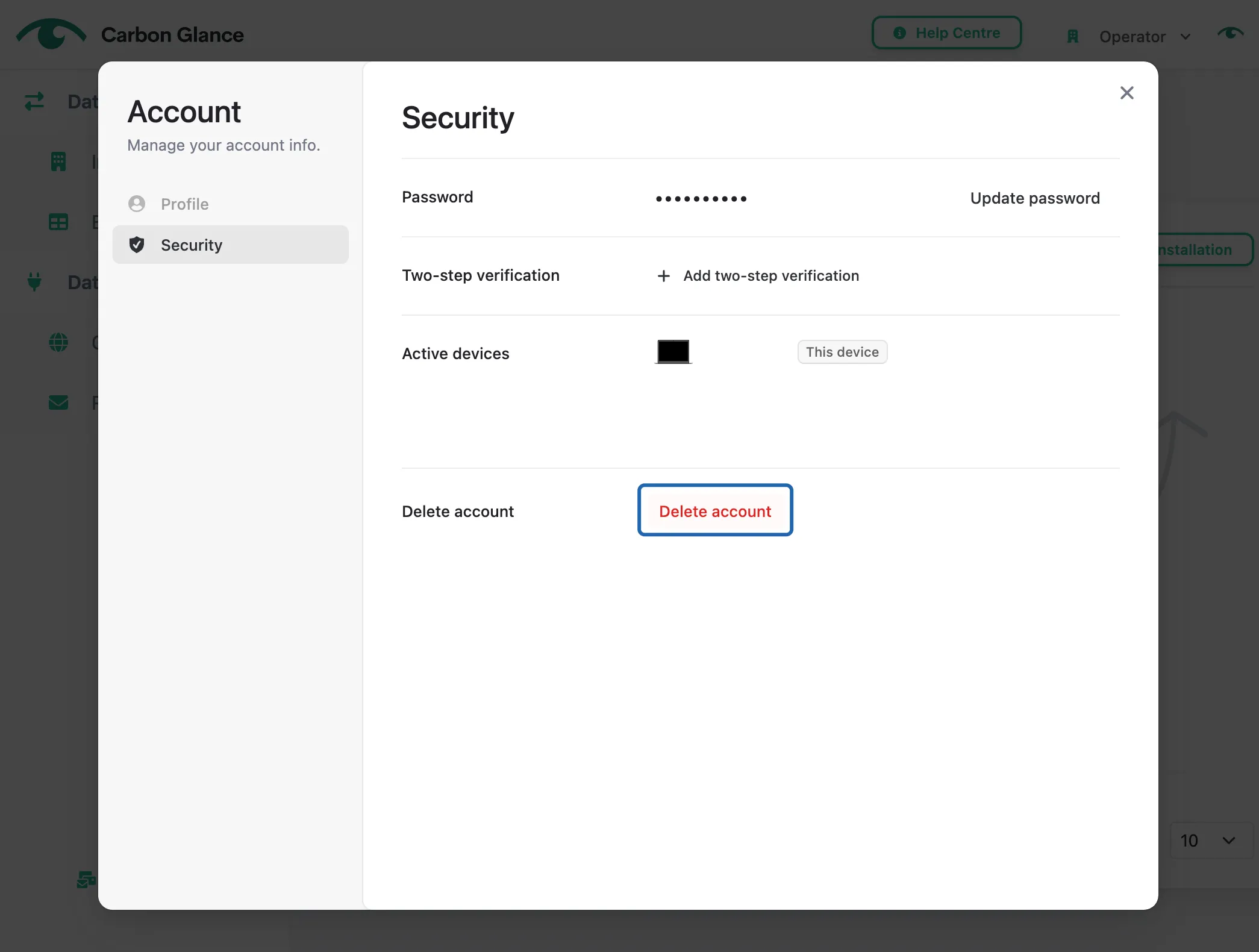The height and width of the screenshot is (952, 1259).
Task: Click the Password label
Action: (437, 197)
